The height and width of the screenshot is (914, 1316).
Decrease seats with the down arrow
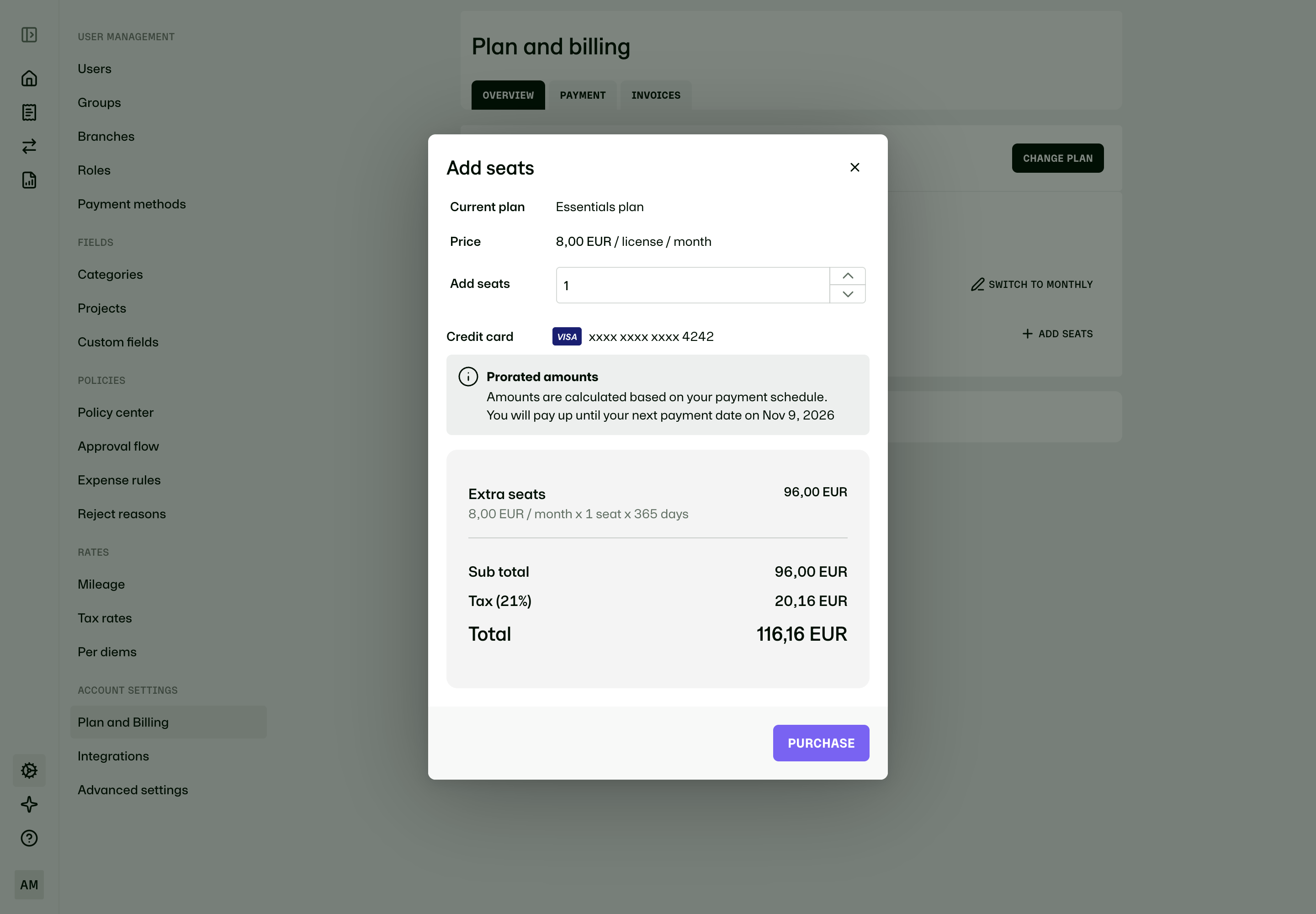tap(848, 294)
